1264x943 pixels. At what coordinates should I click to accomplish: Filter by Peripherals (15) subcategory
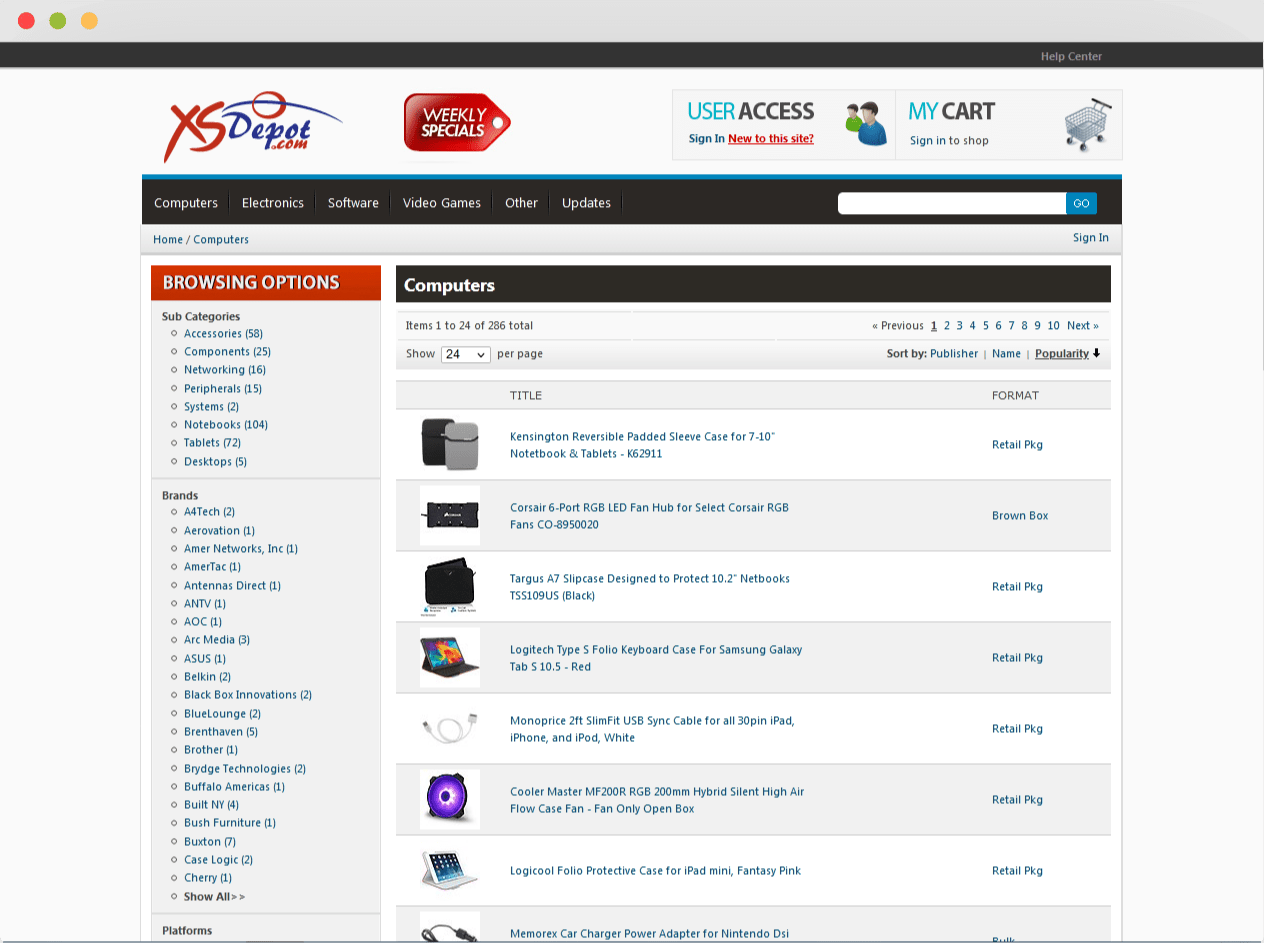(x=223, y=389)
